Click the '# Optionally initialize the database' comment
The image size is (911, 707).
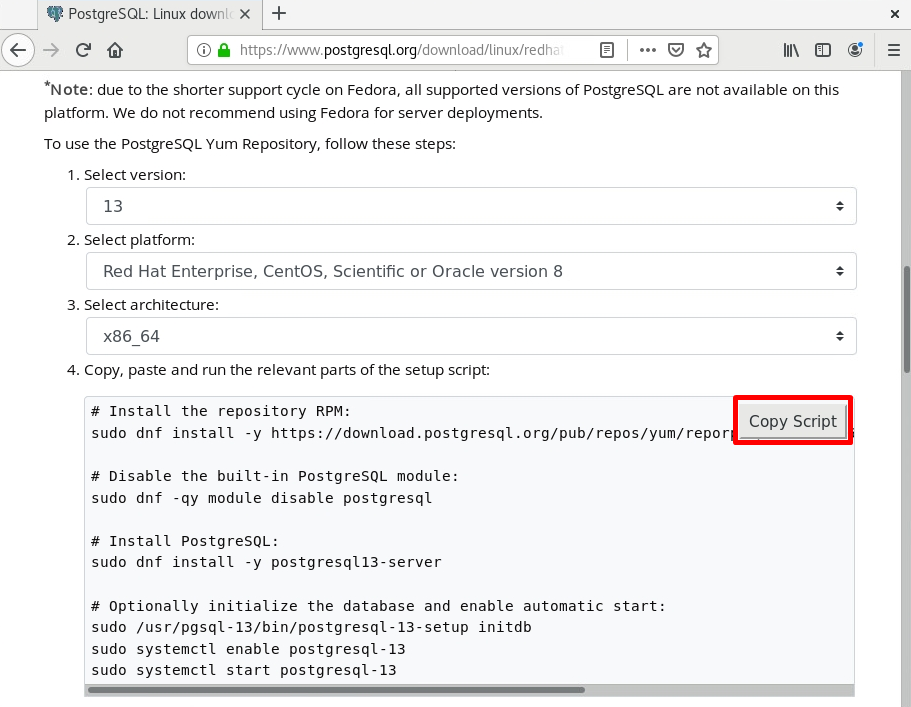(378, 606)
